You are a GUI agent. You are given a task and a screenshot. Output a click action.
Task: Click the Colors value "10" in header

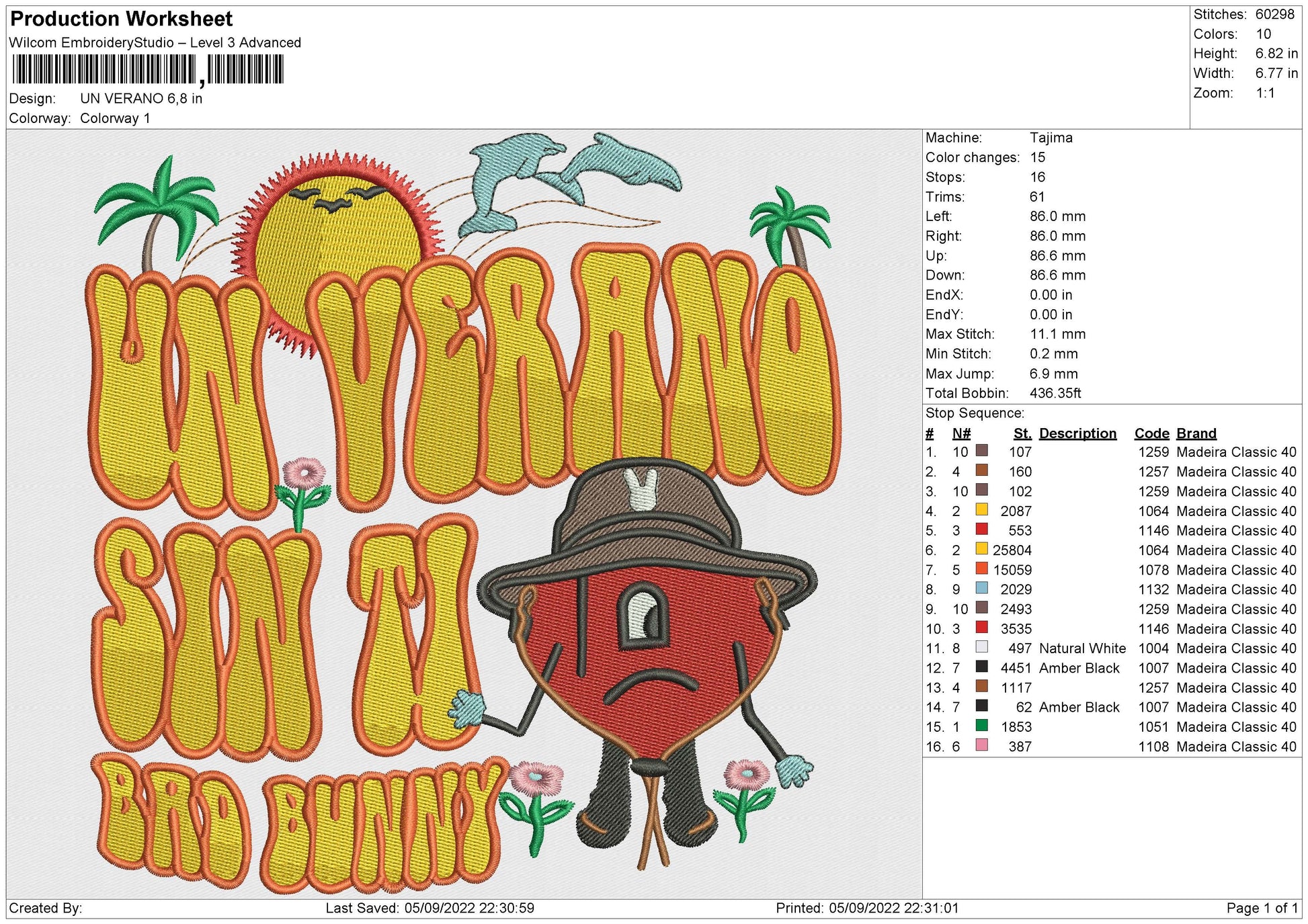(x=1264, y=34)
